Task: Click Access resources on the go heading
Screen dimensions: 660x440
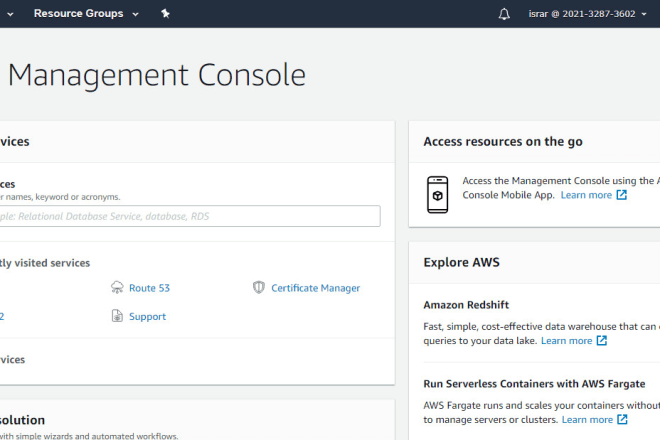Action: [x=503, y=141]
